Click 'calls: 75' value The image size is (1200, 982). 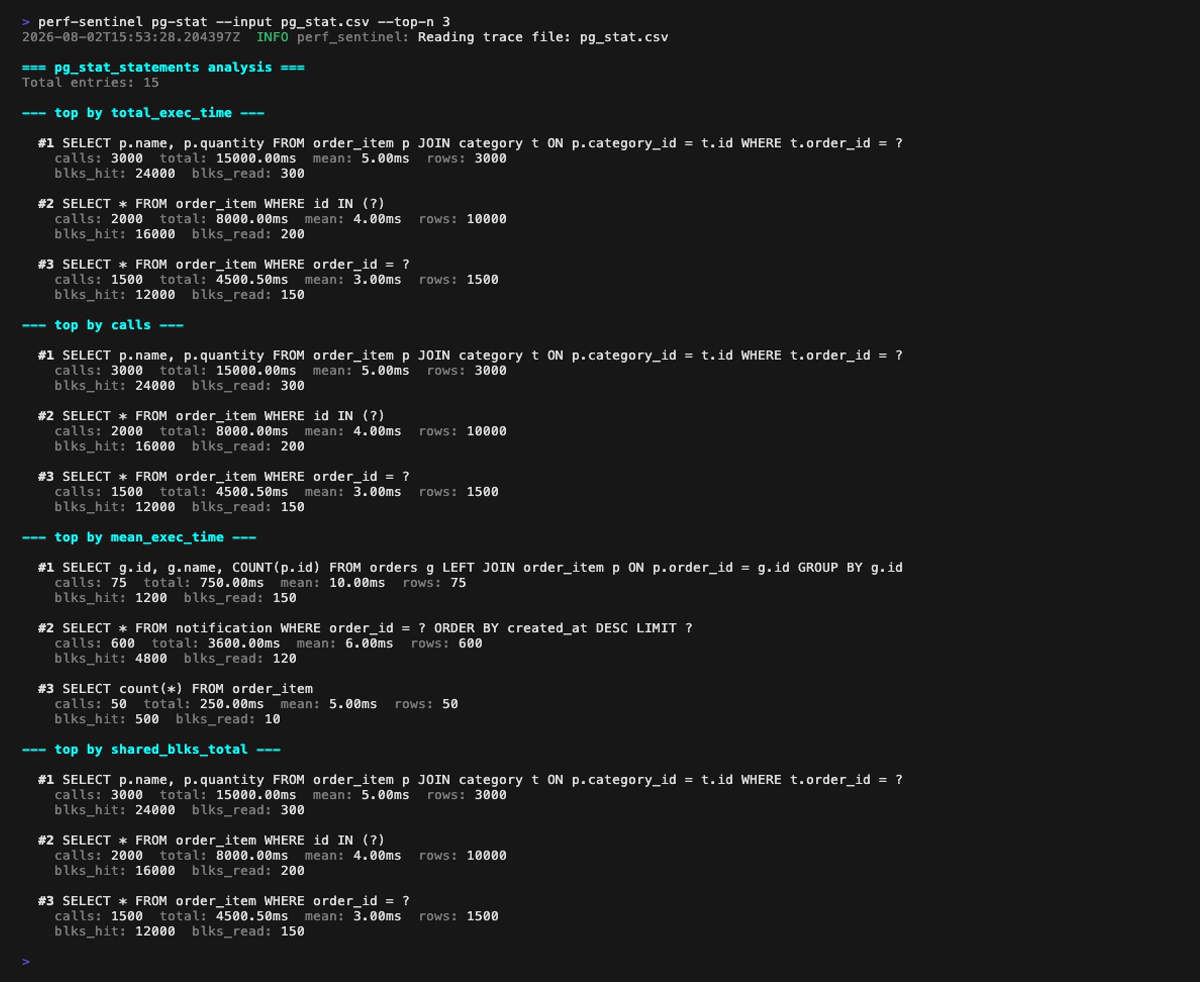[x=90, y=582]
